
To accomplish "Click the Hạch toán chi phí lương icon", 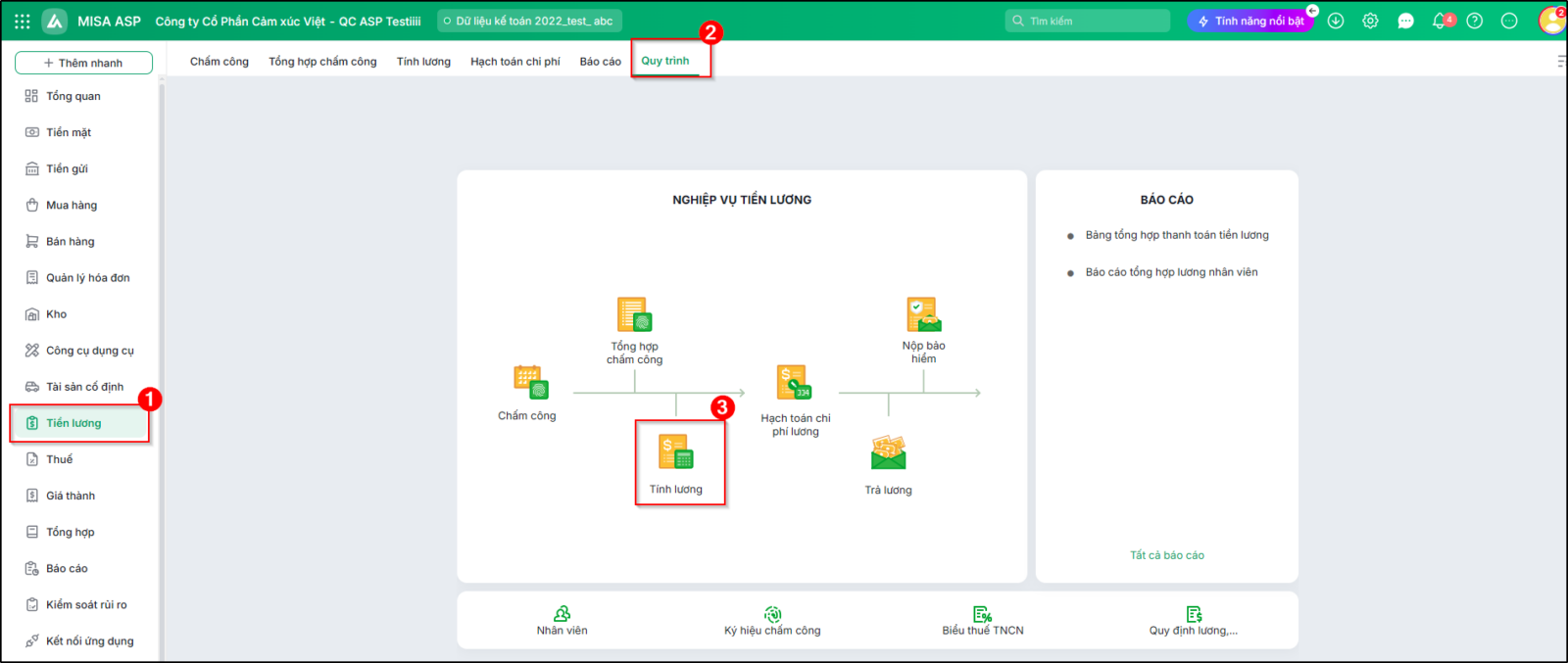I will [794, 382].
